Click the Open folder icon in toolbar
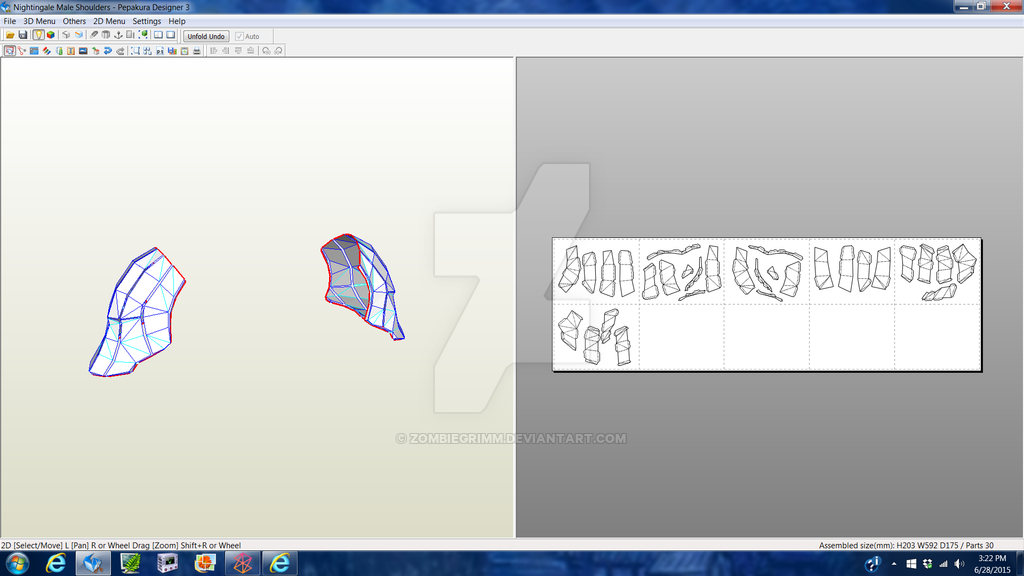 10,35
